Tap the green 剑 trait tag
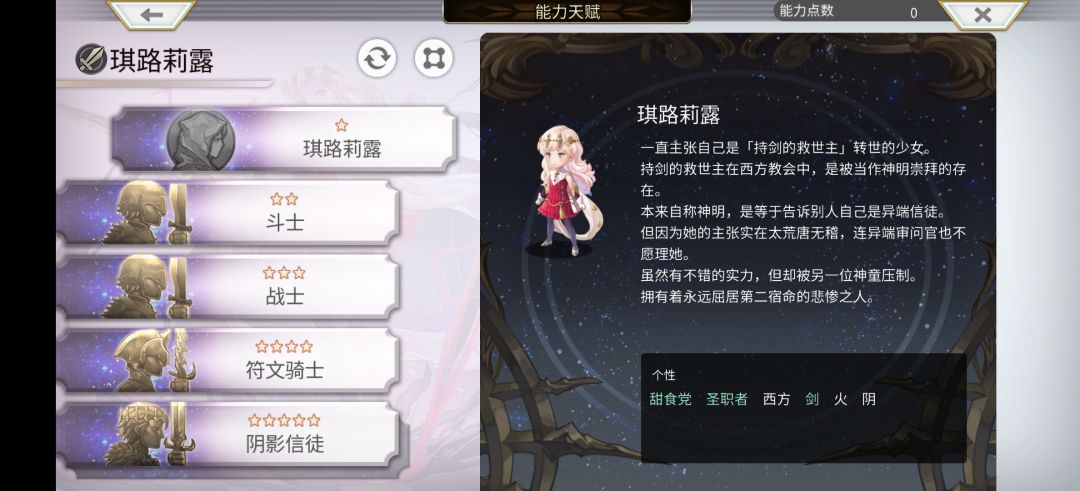The height and width of the screenshot is (491, 1080). tap(812, 399)
